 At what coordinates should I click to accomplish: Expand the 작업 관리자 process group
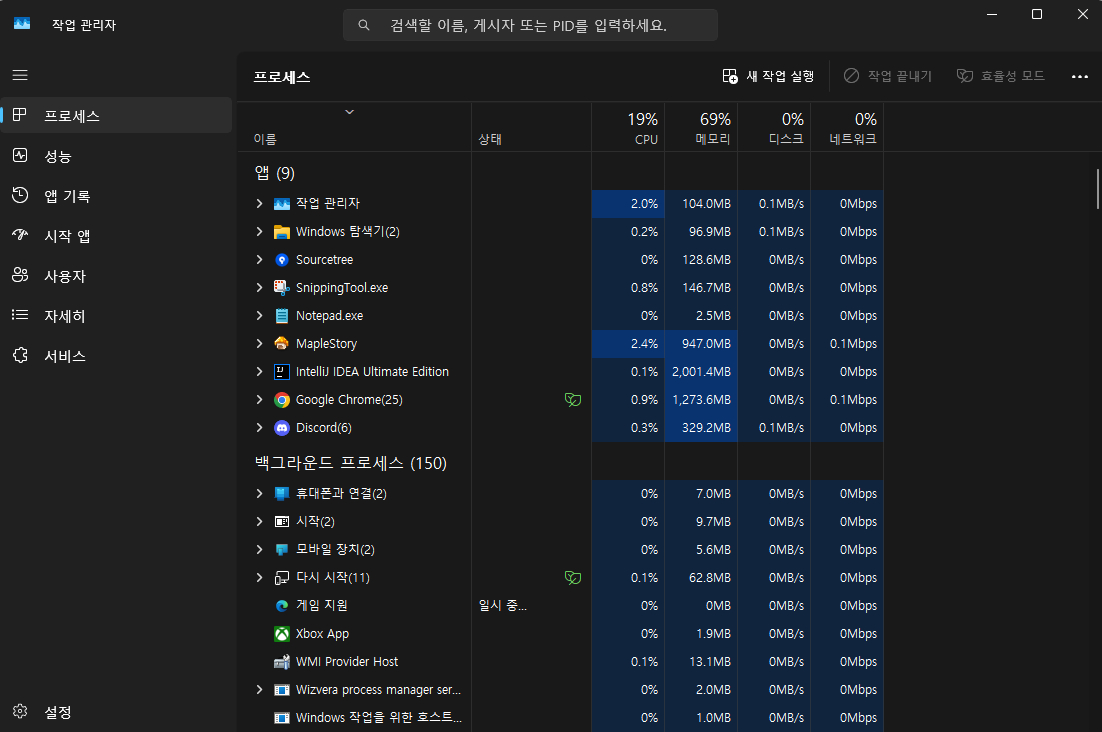pos(259,204)
